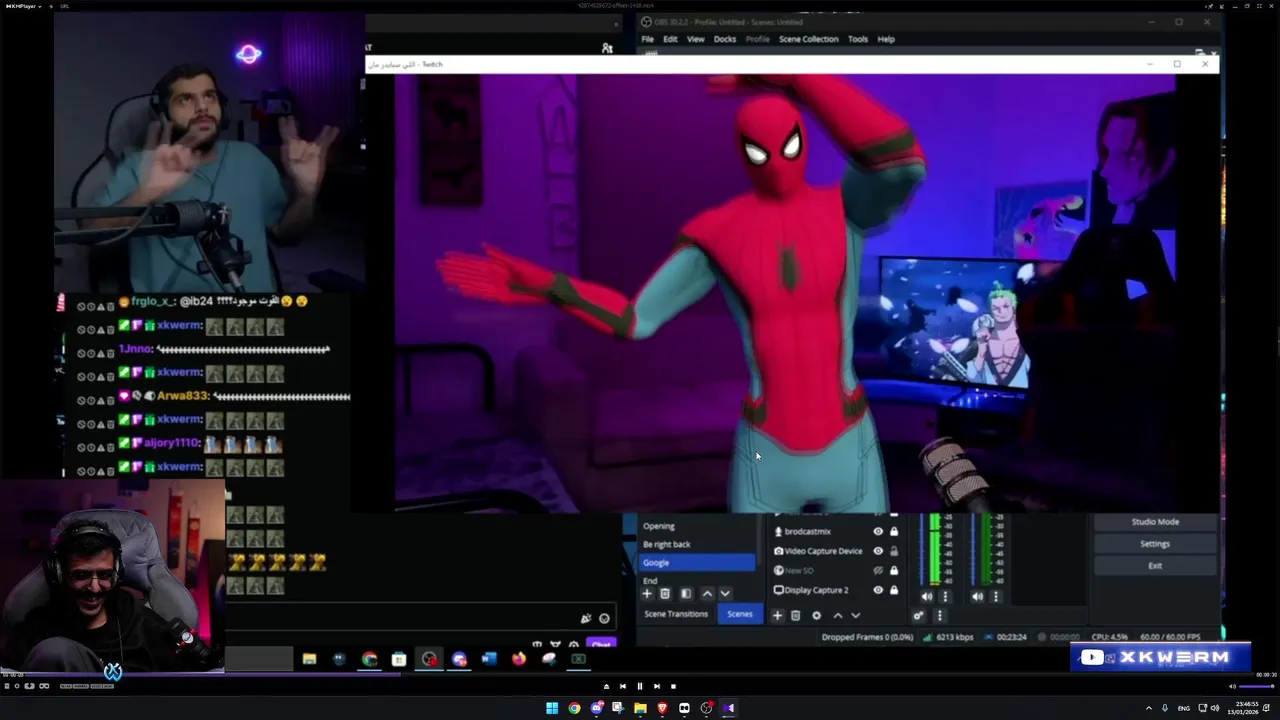
Task: Toggle visibility of Video Capture Device source
Action: pos(878,551)
